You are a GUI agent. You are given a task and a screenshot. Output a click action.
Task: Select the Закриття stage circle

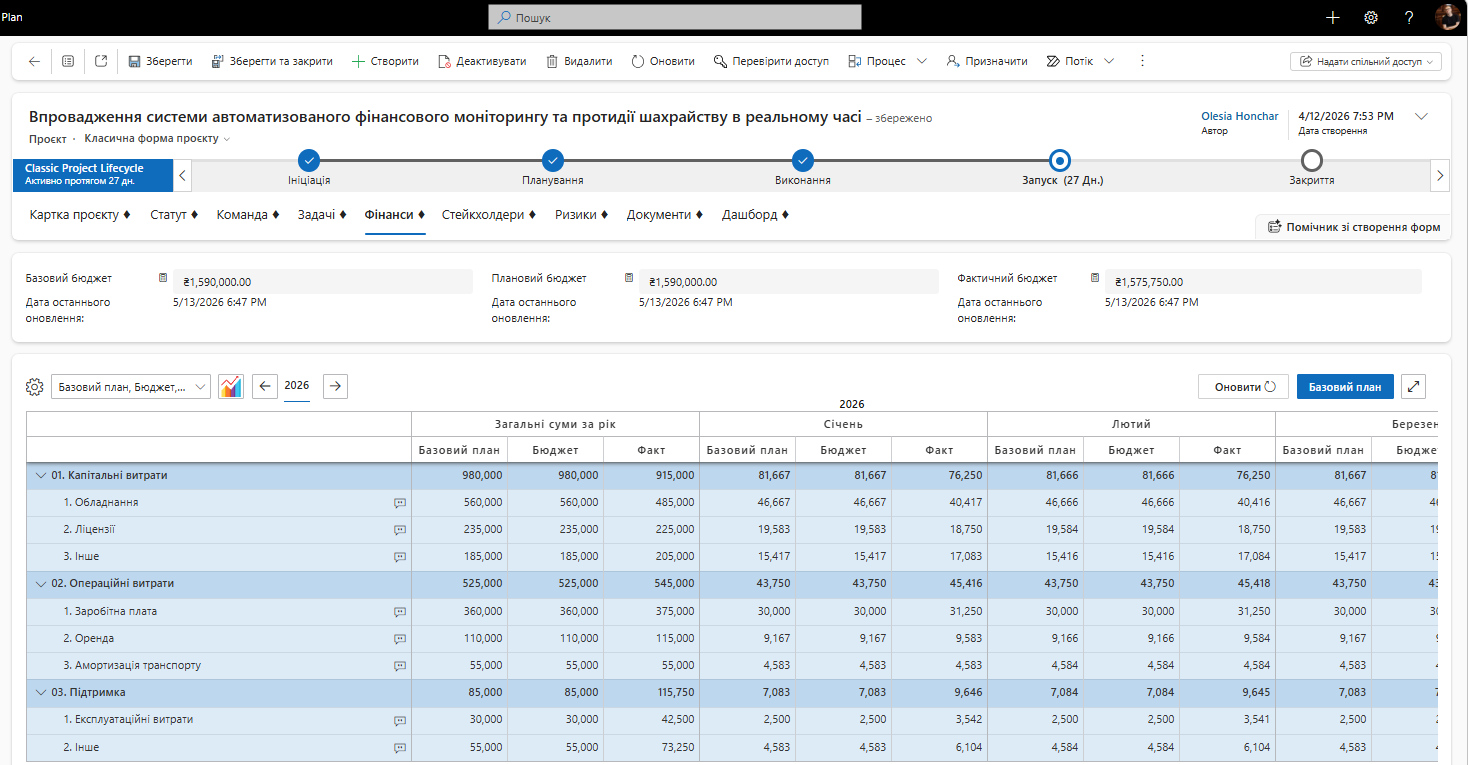pos(1311,160)
